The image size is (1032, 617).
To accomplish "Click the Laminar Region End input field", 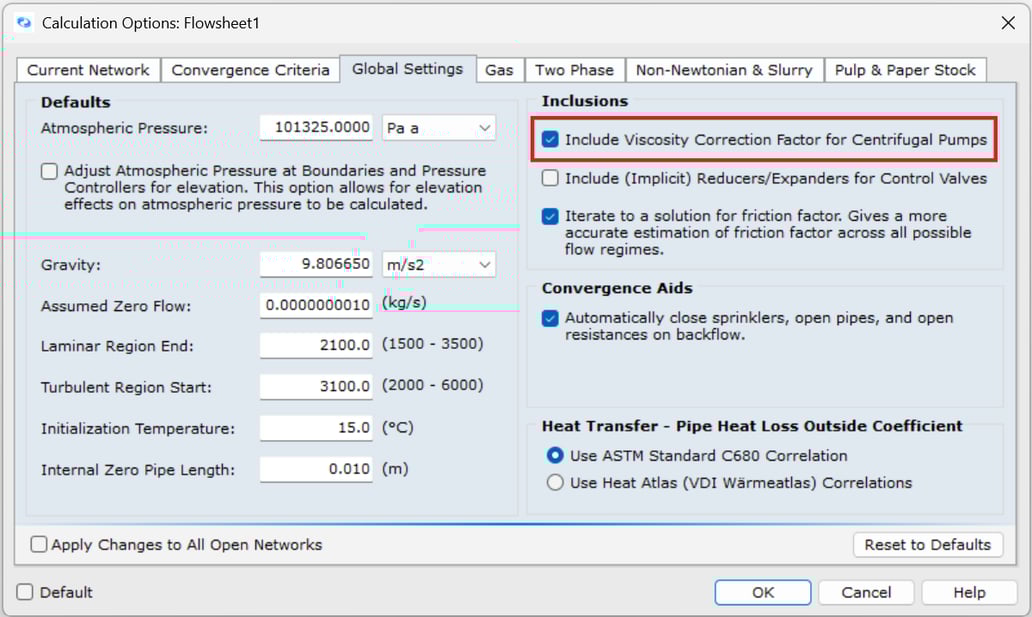I will [x=316, y=345].
